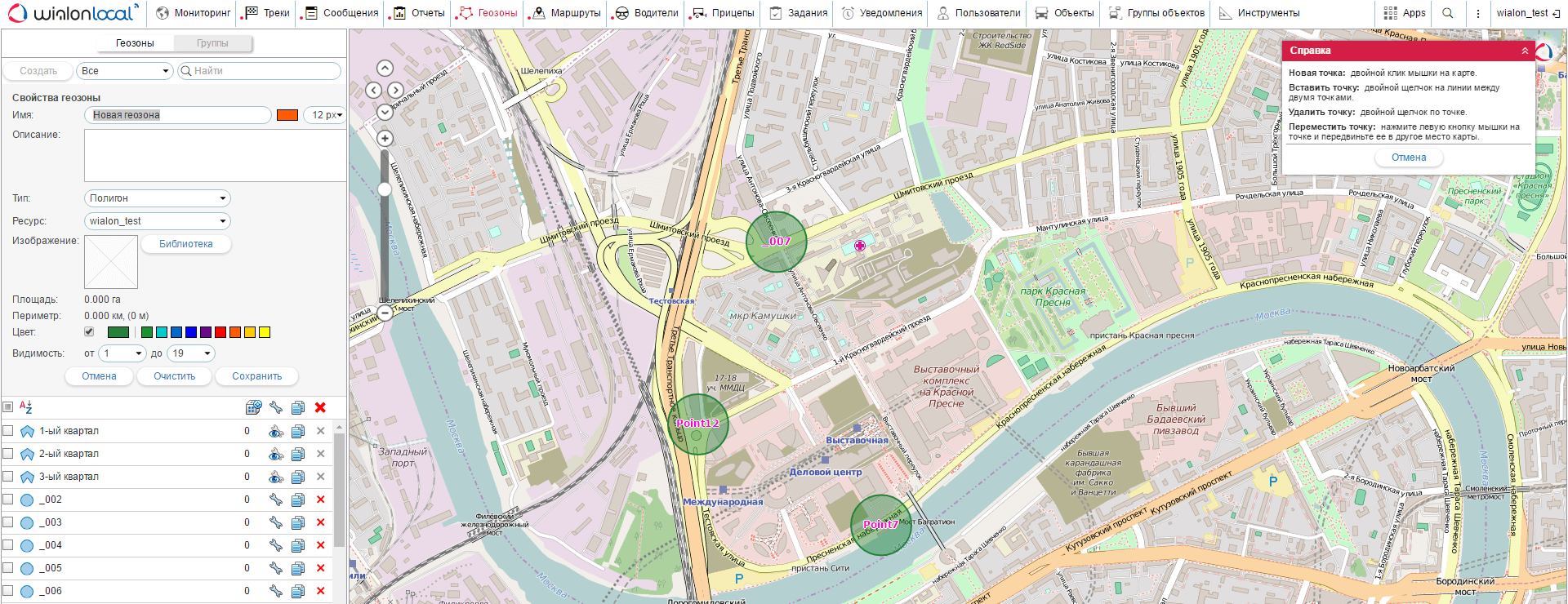Screen dimensions: 1568x604
Task: Click the map zoom-in plus button
Action: (x=385, y=139)
